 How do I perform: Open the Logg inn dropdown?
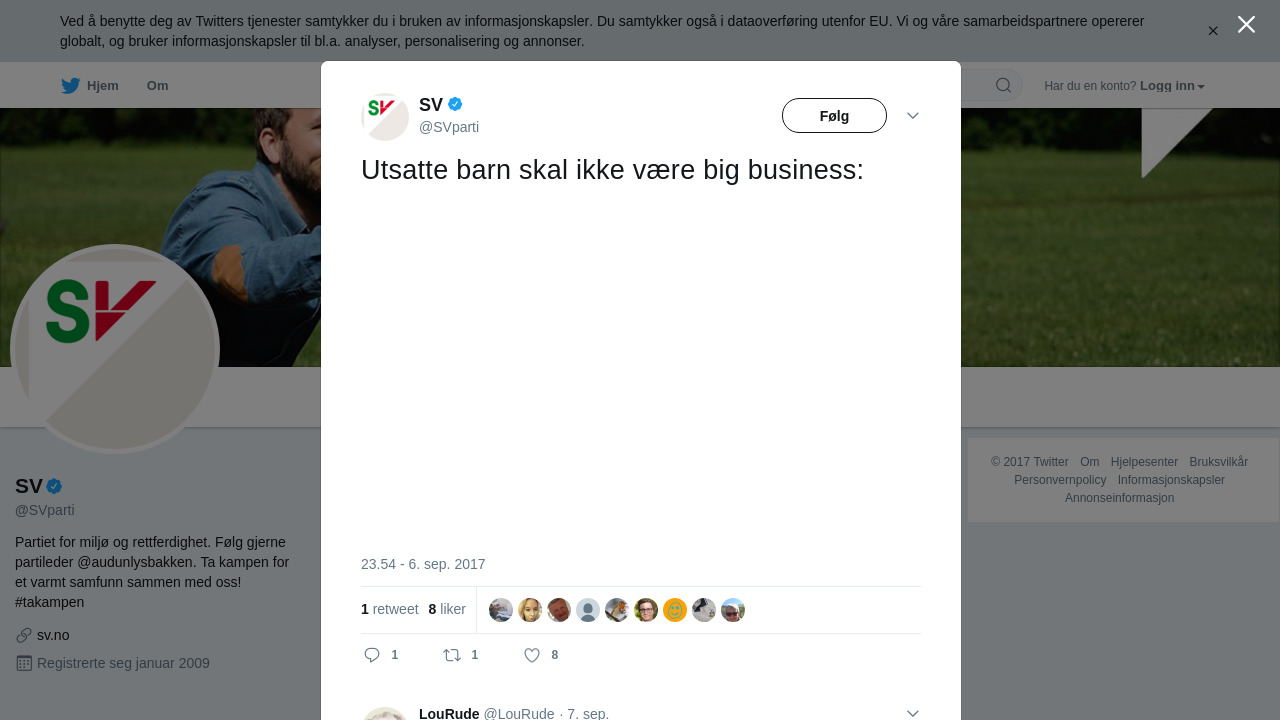1172,86
